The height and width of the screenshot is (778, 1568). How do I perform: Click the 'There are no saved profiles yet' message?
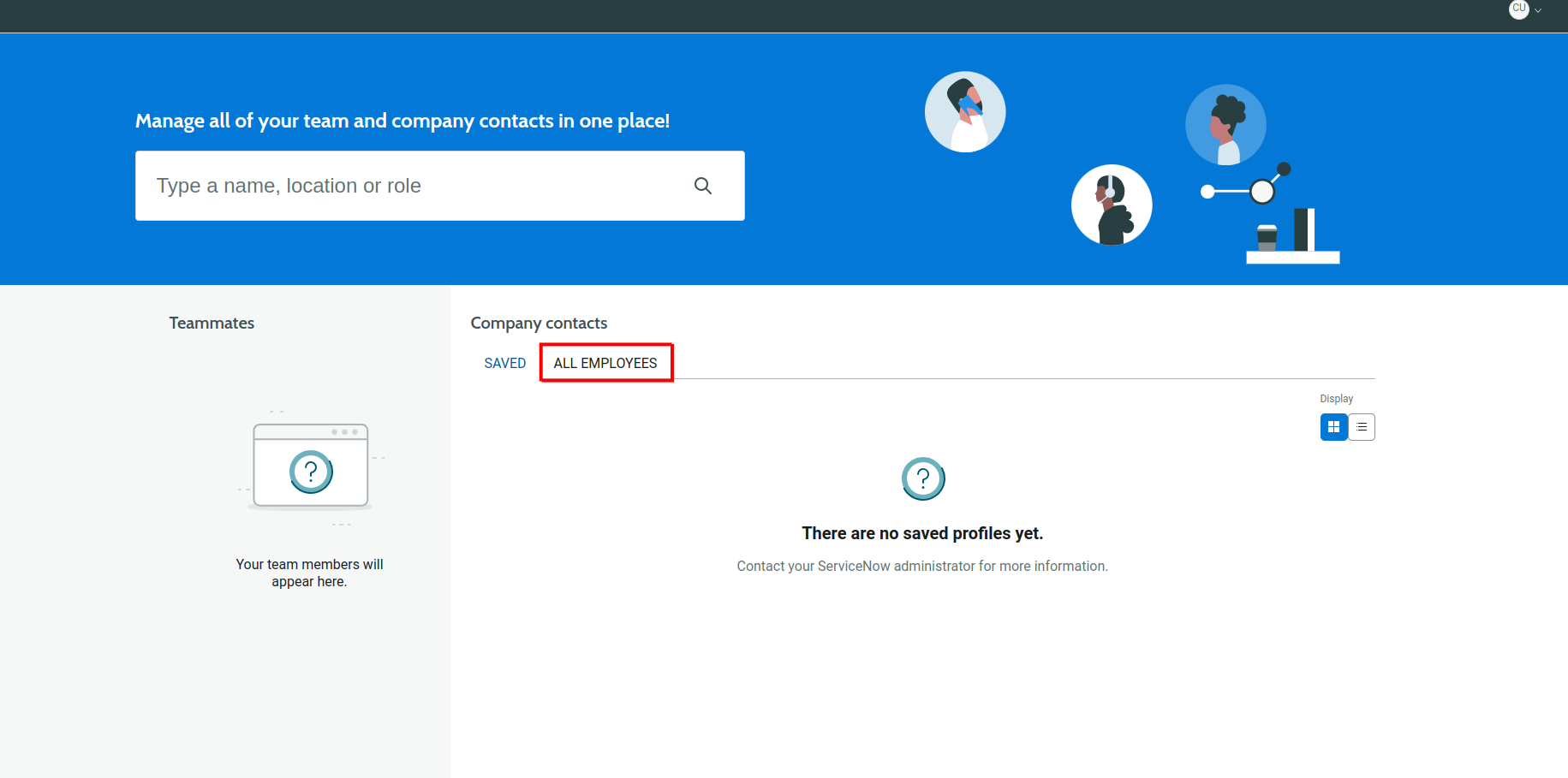tap(922, 533)
